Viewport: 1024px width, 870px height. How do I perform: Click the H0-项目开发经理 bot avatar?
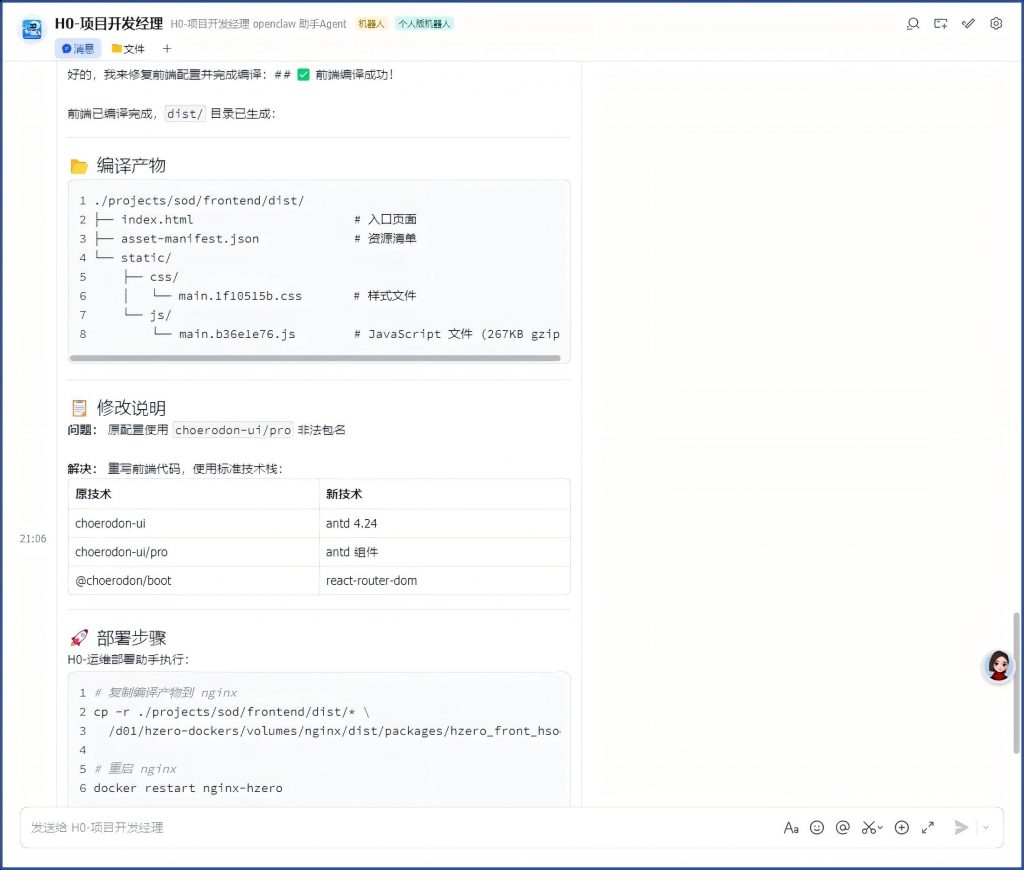coord(34,29)
